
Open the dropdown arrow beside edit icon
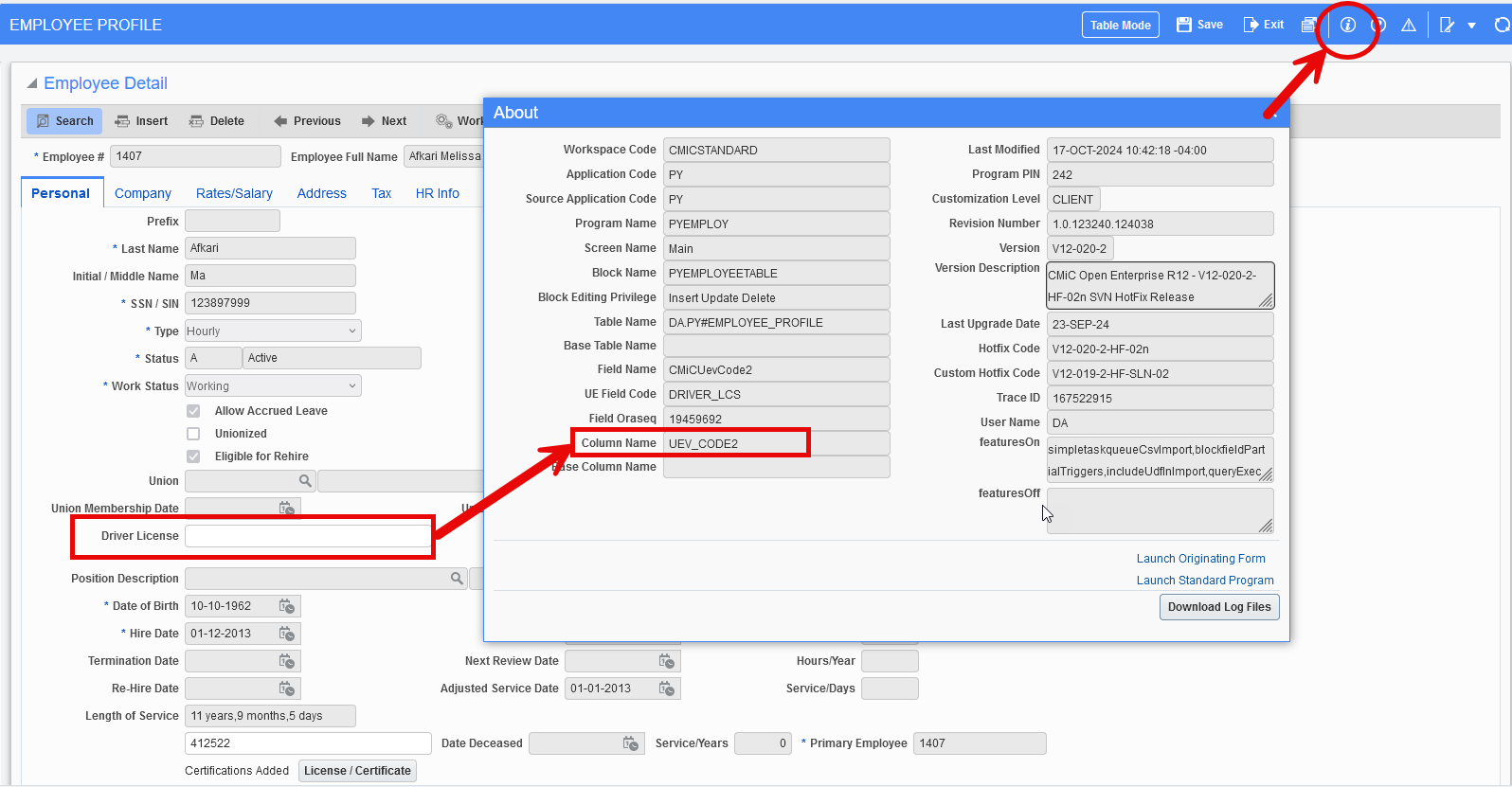tap(1471, 26)
